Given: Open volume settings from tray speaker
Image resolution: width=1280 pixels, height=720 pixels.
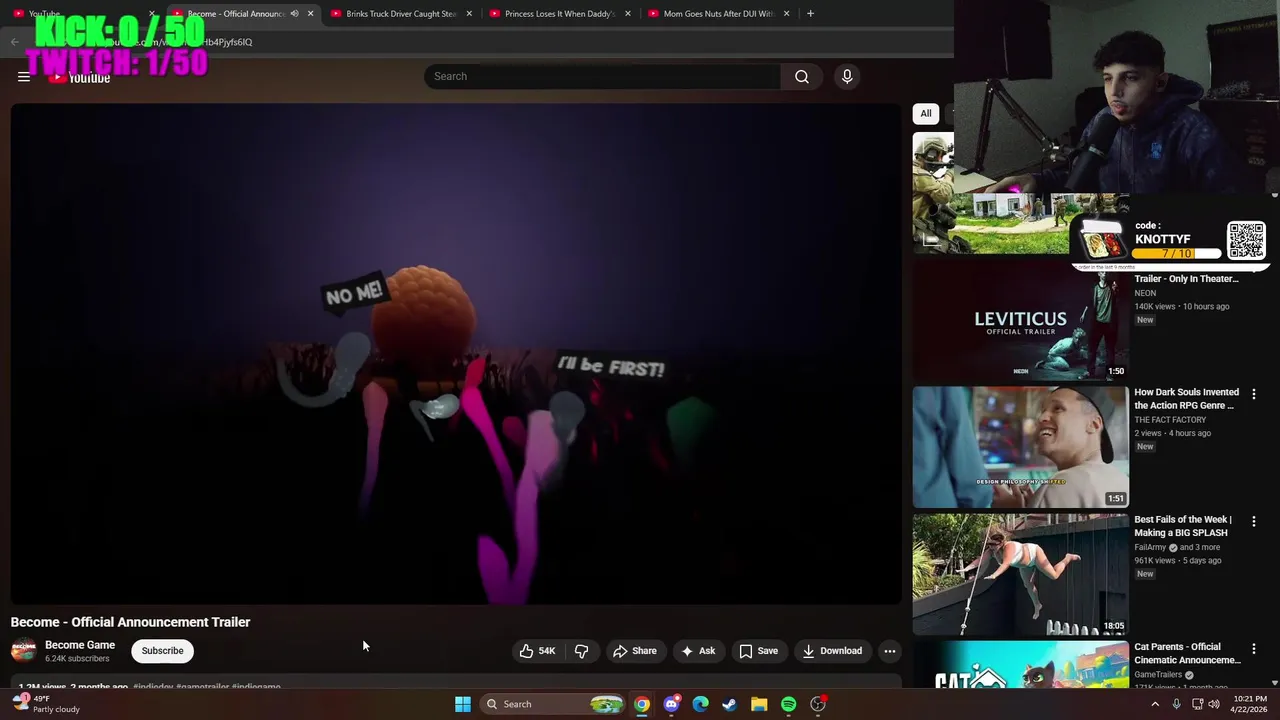Looking at the screenshot, I should pos(1214,704).
